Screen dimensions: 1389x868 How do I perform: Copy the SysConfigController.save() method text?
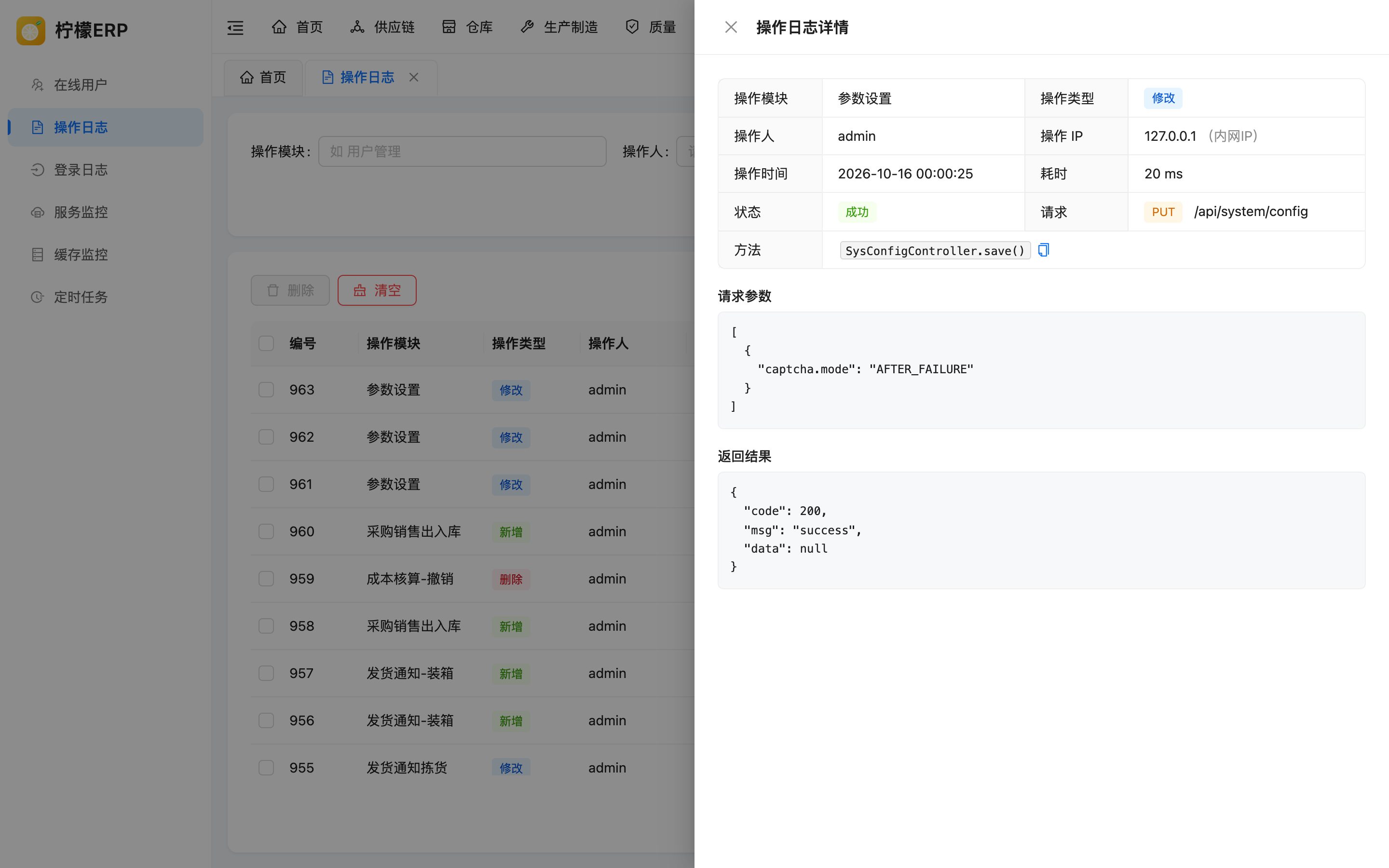coord(1044,250)
